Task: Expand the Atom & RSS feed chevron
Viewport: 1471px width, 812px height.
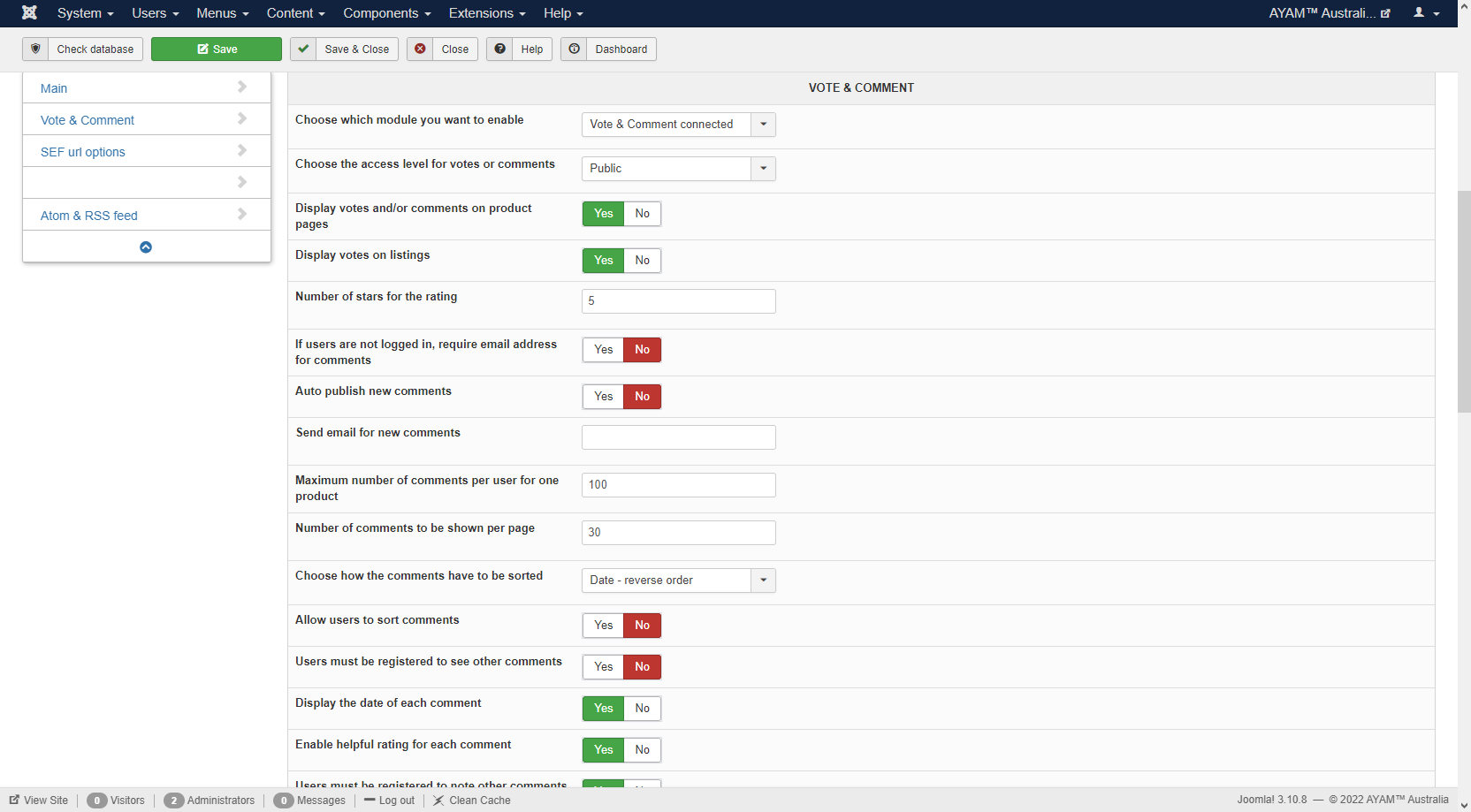Action: (242, 214)
